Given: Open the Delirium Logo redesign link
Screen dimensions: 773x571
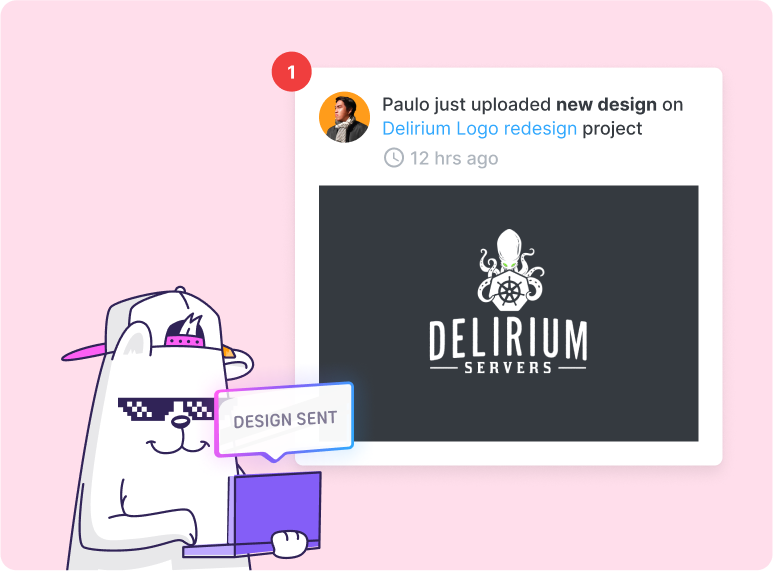Looking at the screenshot, I should [x=479, y=129].
